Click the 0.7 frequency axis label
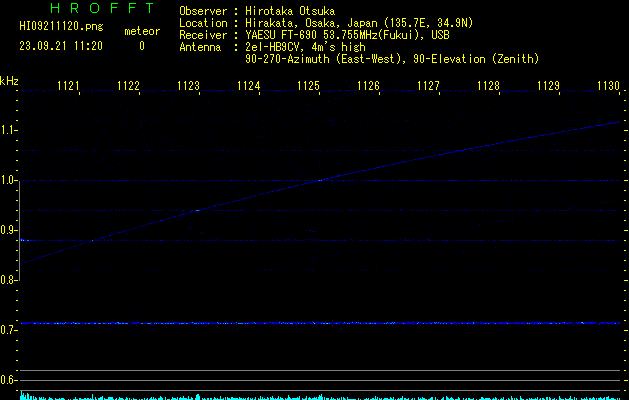The image size is (629, 400). (8, 330)
